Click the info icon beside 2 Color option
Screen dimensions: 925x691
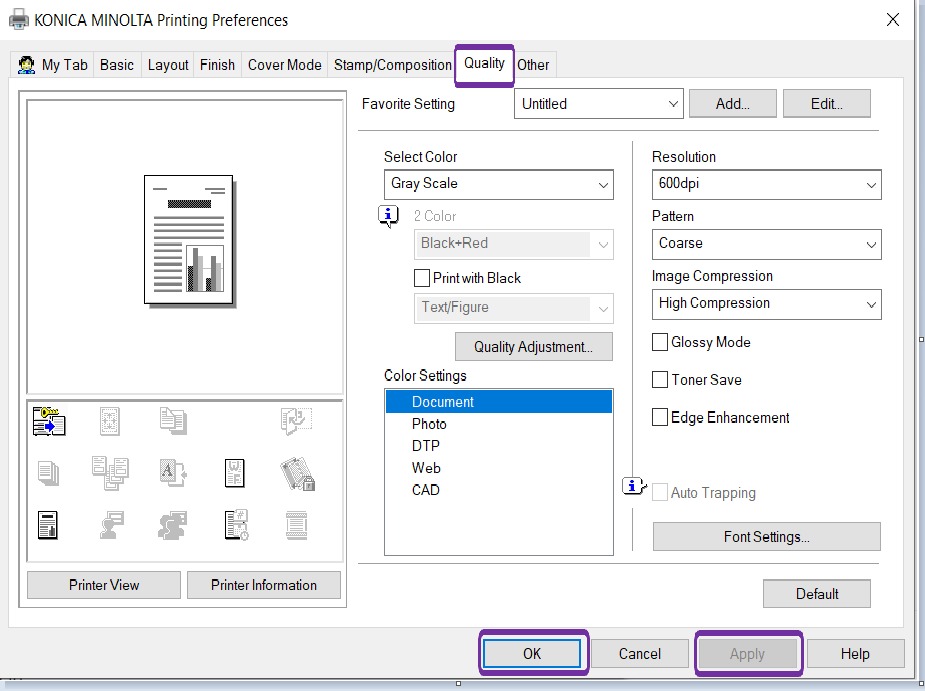388,216
